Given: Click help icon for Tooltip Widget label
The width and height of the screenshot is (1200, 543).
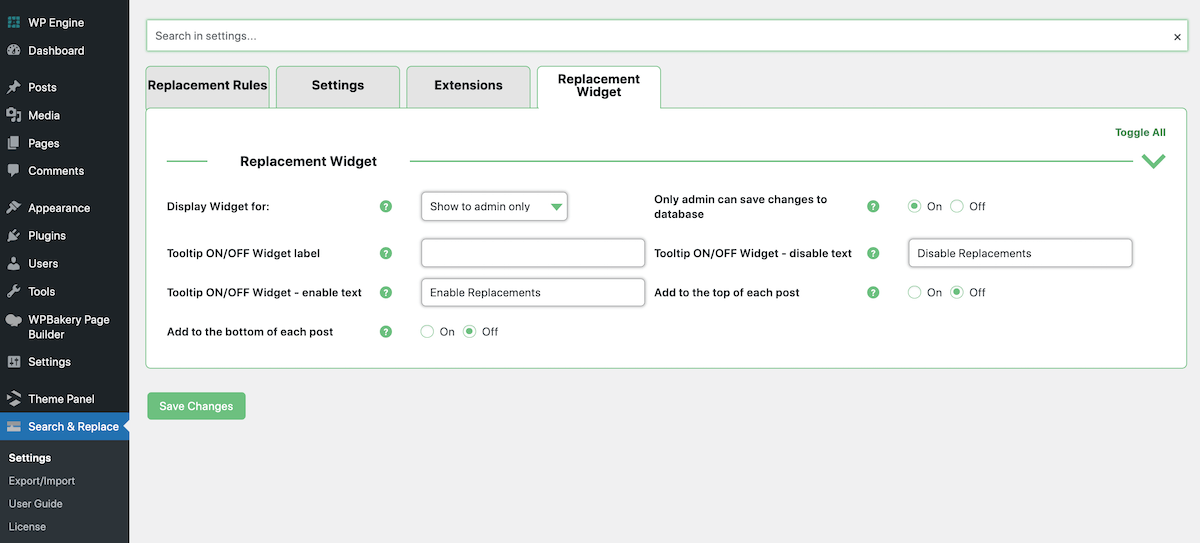Looking at the screenshot, I should click(386, 253).
